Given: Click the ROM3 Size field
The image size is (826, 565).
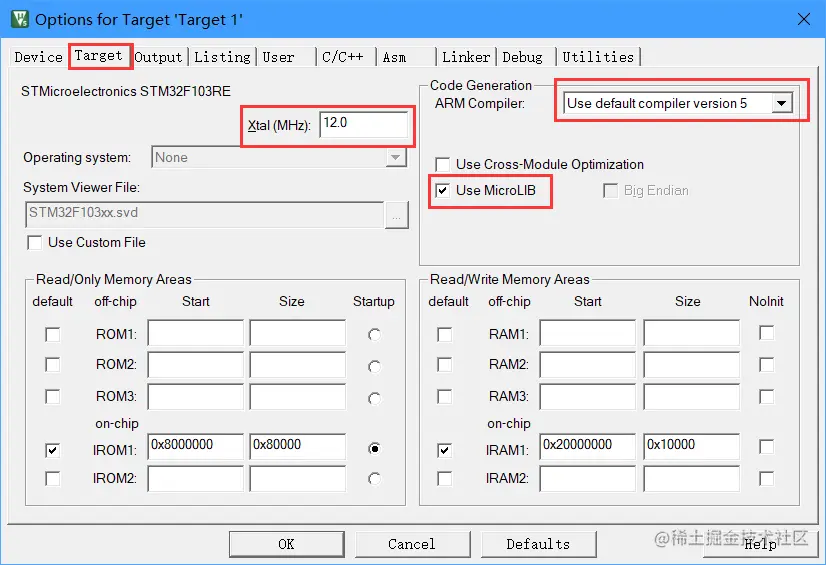Looking at the screenshot, I should pos(298,396).
